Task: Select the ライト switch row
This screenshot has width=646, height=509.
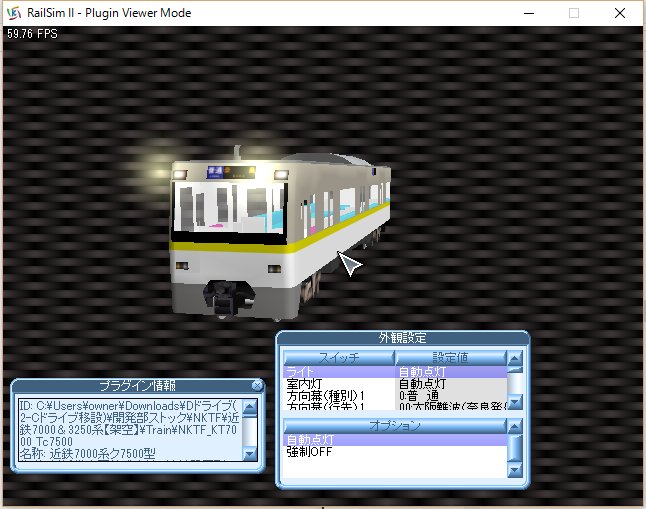Action: (x=395, y=372)
